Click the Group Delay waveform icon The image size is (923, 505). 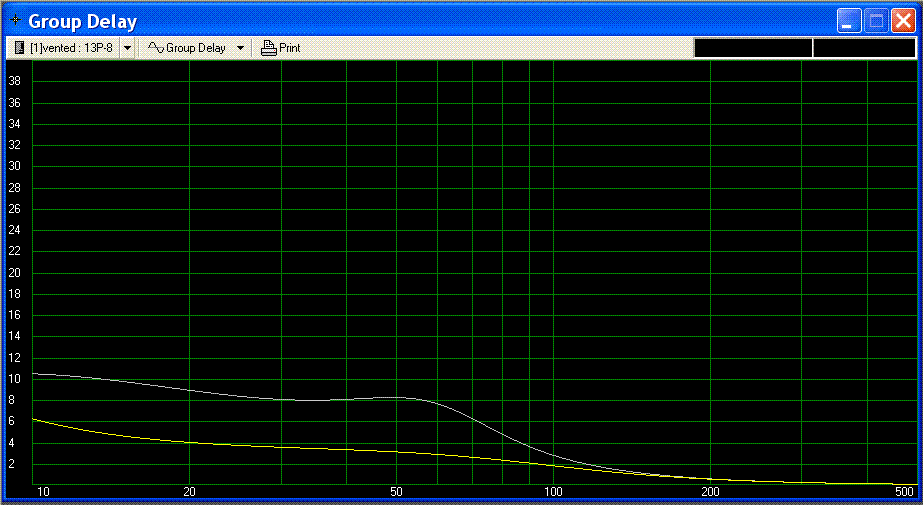155,48
